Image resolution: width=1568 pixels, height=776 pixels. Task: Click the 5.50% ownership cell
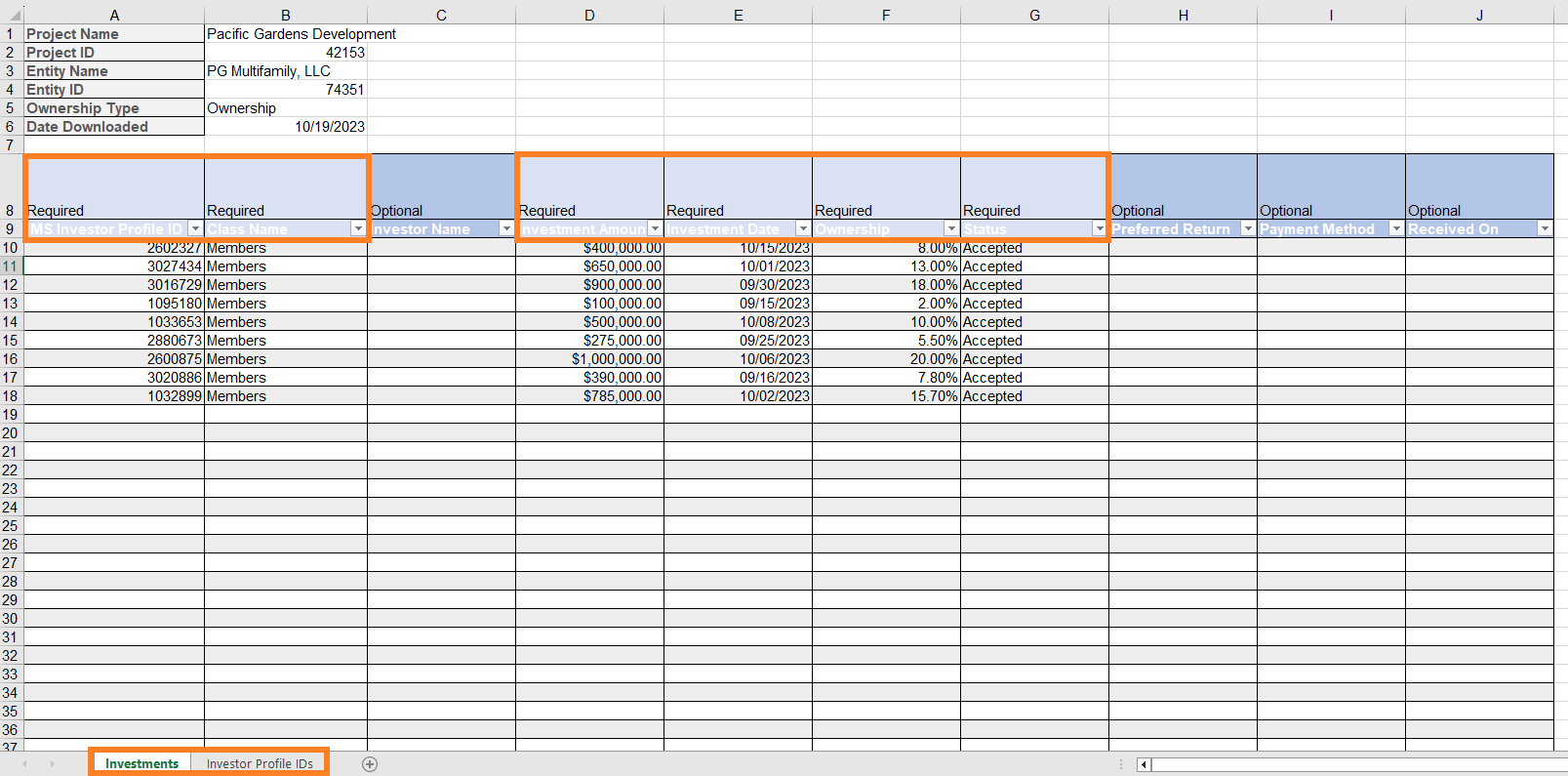[886, 341]
